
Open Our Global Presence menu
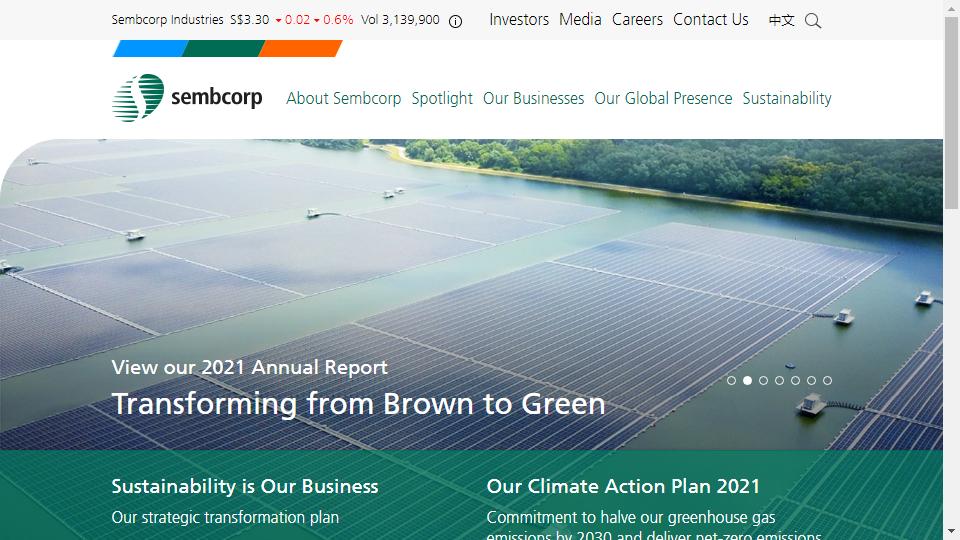pyautogui.click(x=663, y=99)
